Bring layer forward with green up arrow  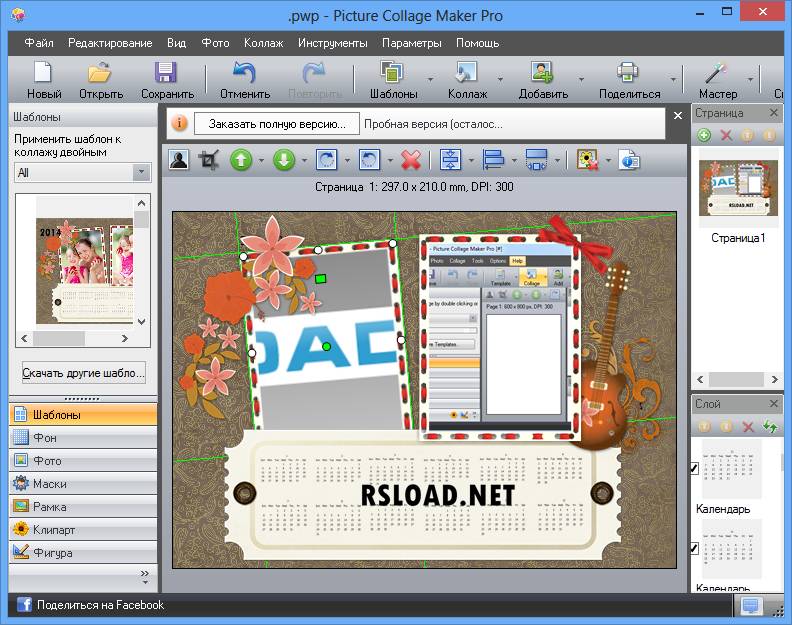tap(241, 160)
